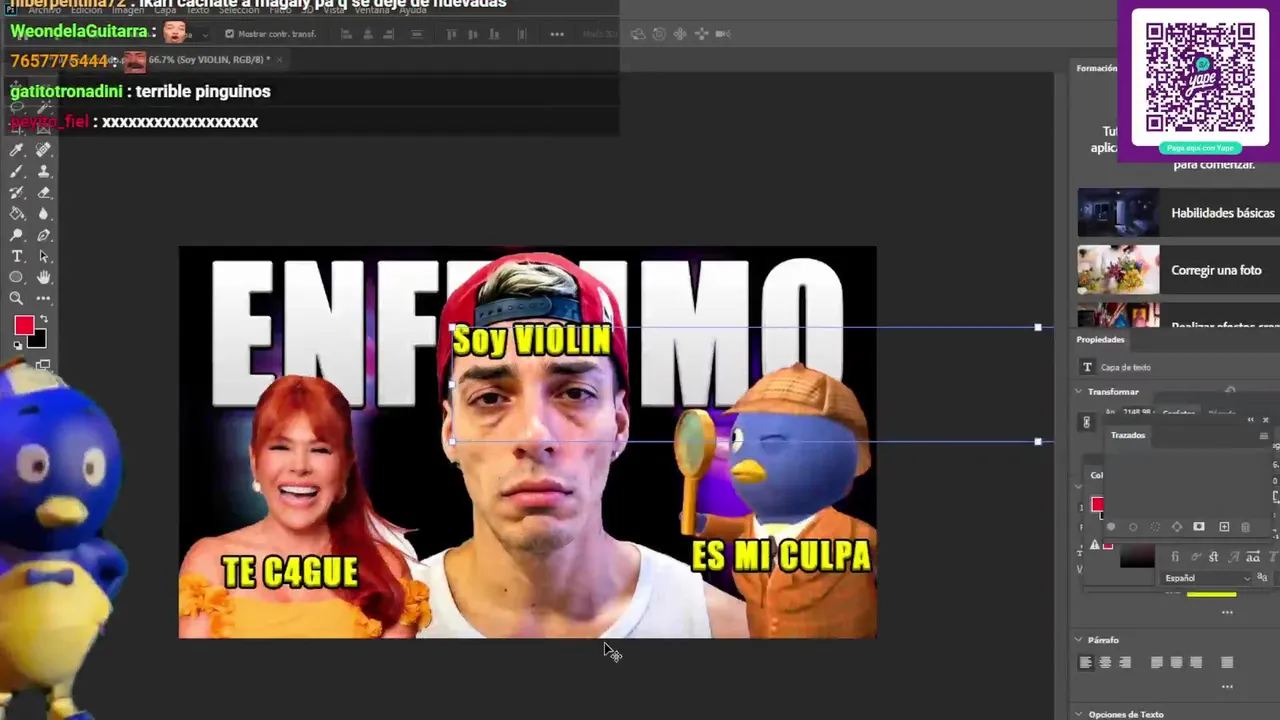Justify paragraph with last line left
Screen dimensions: 1280x720
click(x=1157, y=662)
